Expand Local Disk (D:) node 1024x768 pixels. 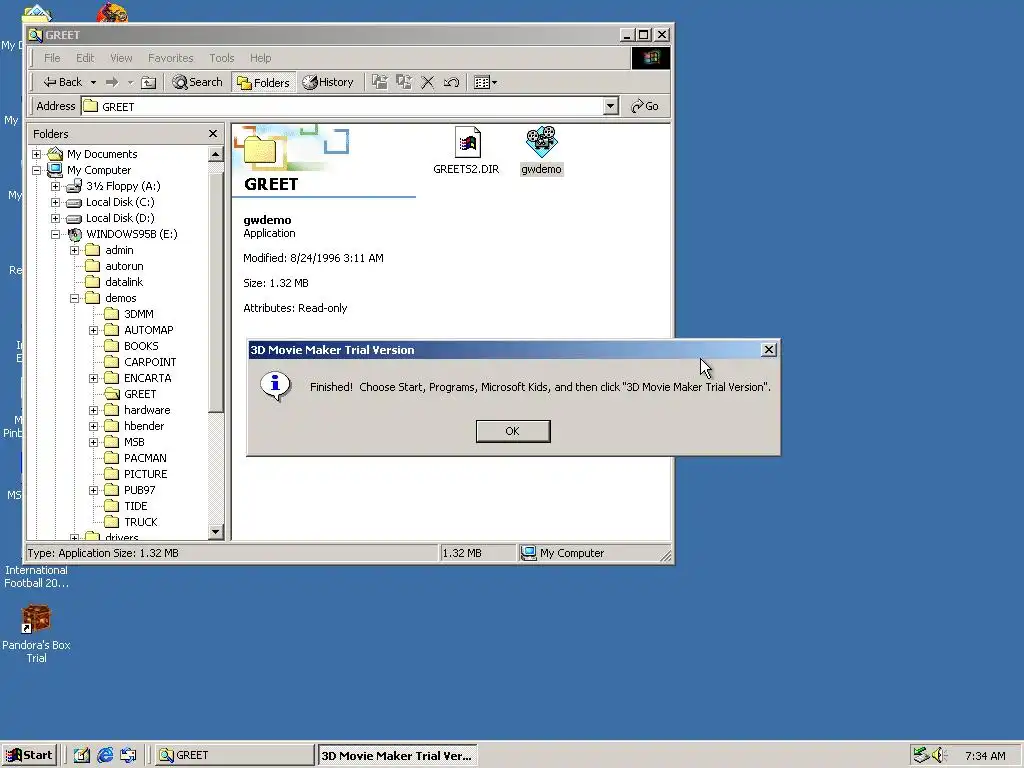(56, 218)
